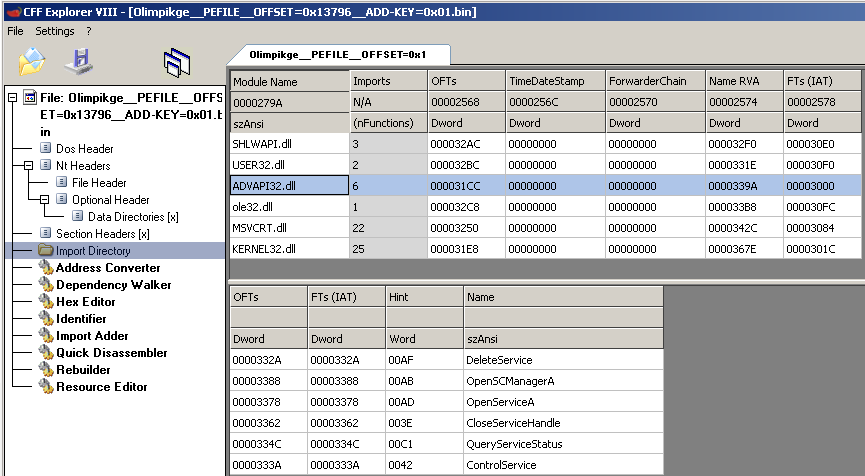Viewport: 865px width, 476px height.
Task: Click the save file toolbar icon
Action: (x=78, y=61)
